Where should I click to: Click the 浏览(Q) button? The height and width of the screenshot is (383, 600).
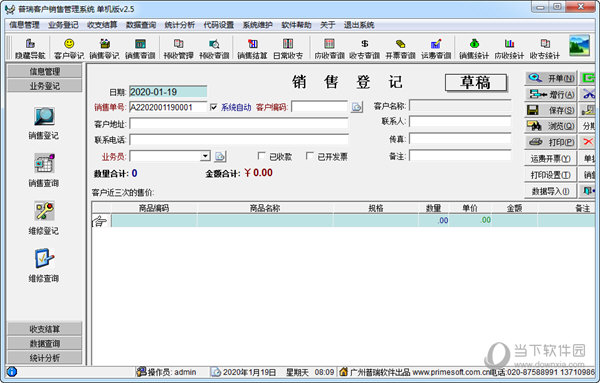point(551,126)
